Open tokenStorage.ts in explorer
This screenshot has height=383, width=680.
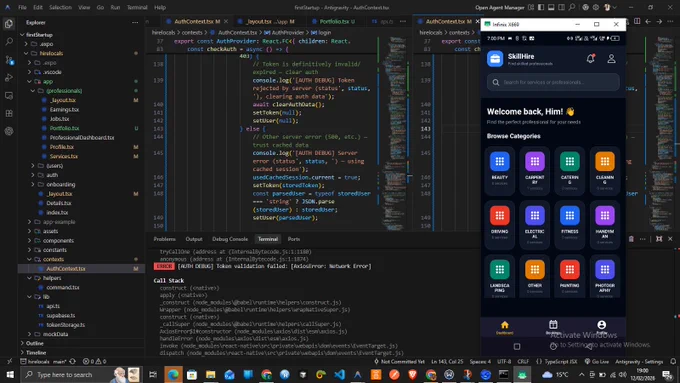(65, 325)
